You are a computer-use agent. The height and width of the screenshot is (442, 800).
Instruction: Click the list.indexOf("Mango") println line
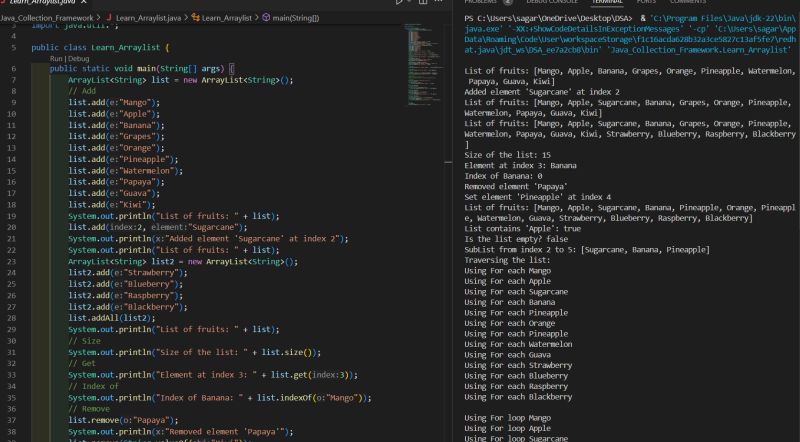click(220, 398)
